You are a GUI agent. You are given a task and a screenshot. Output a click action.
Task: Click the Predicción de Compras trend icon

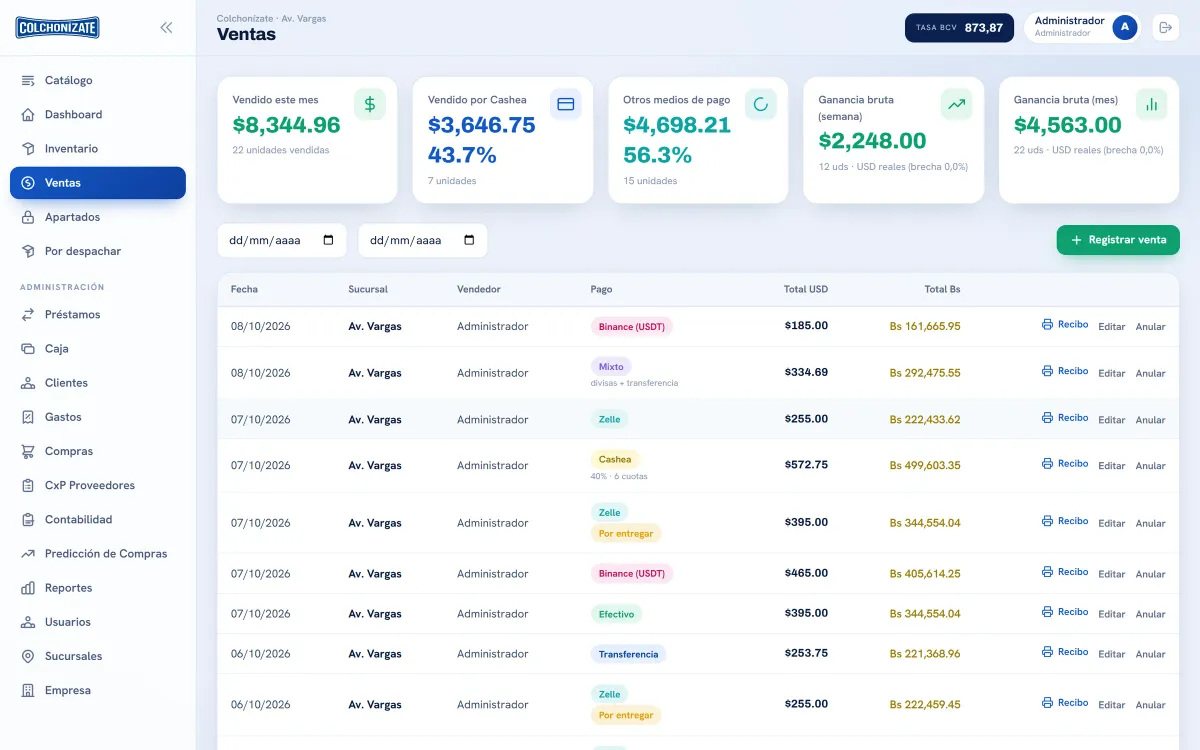tap(28, 553)
